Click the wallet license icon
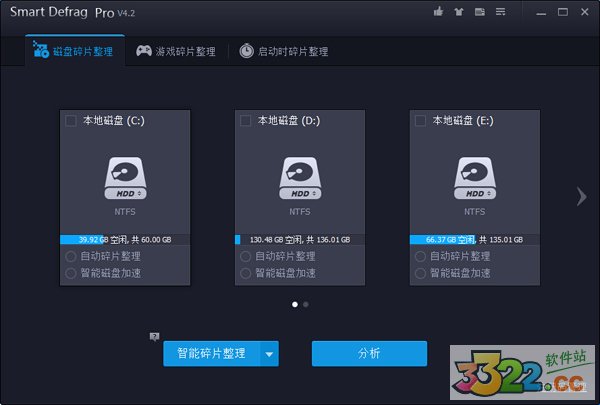The image size is (600, 405). [x=479, y=12]
